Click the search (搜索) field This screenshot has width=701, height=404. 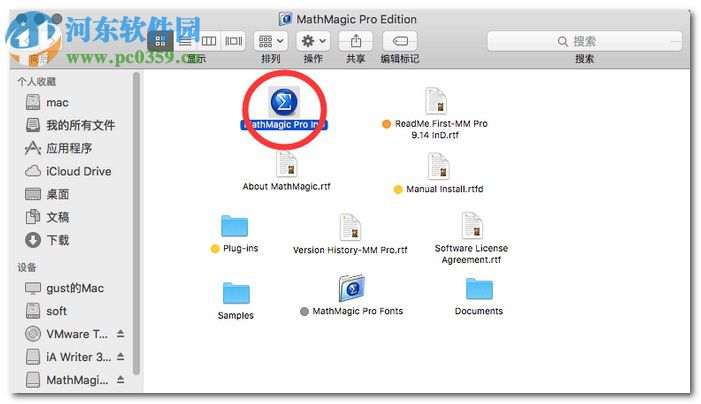pyautogui.click(x=585, y=42)
